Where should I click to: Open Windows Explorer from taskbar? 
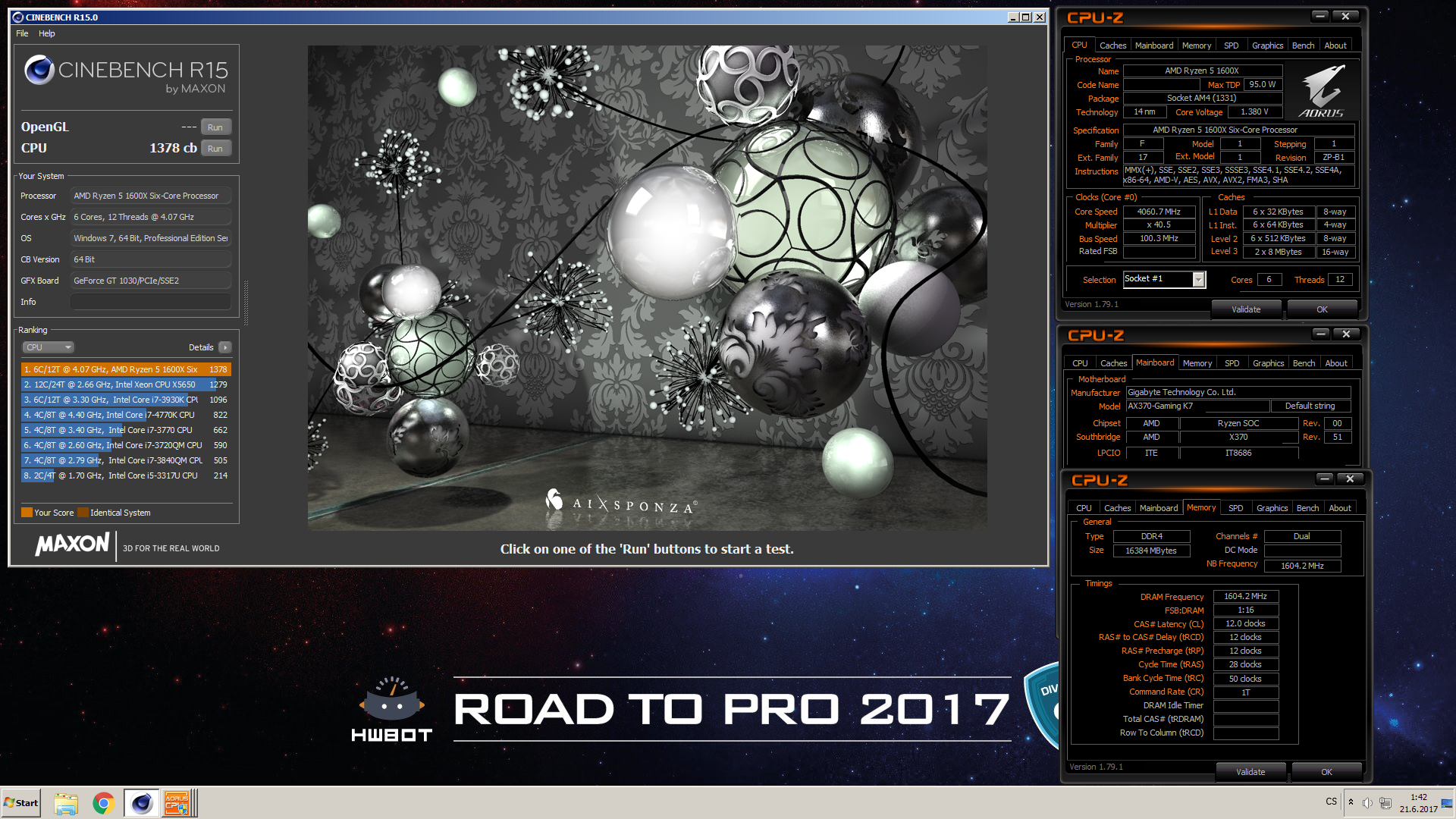[x=66, y=803]
